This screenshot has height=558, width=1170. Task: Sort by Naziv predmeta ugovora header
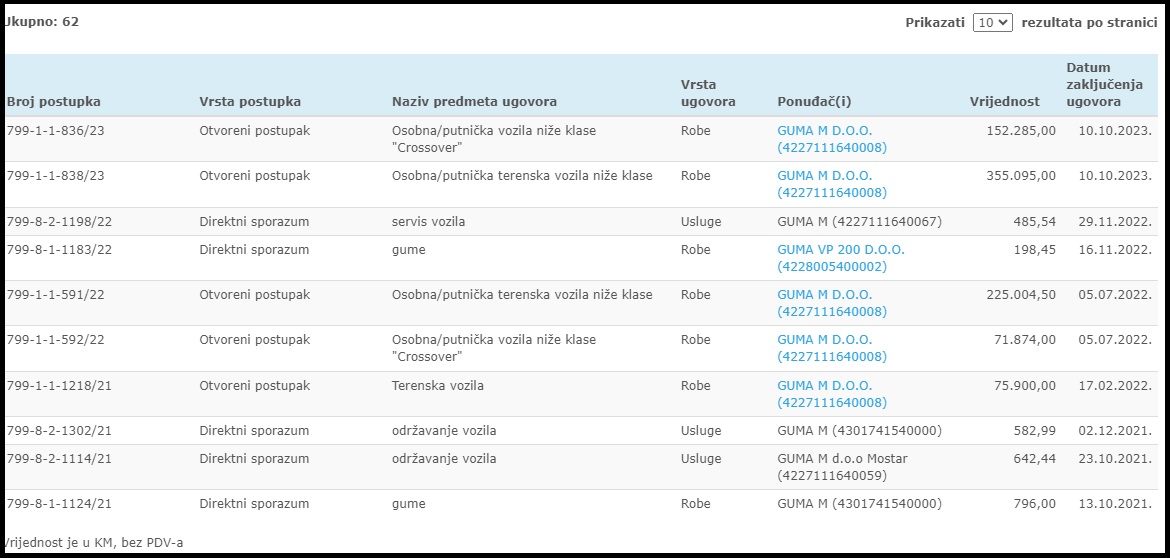click(474, 101)
